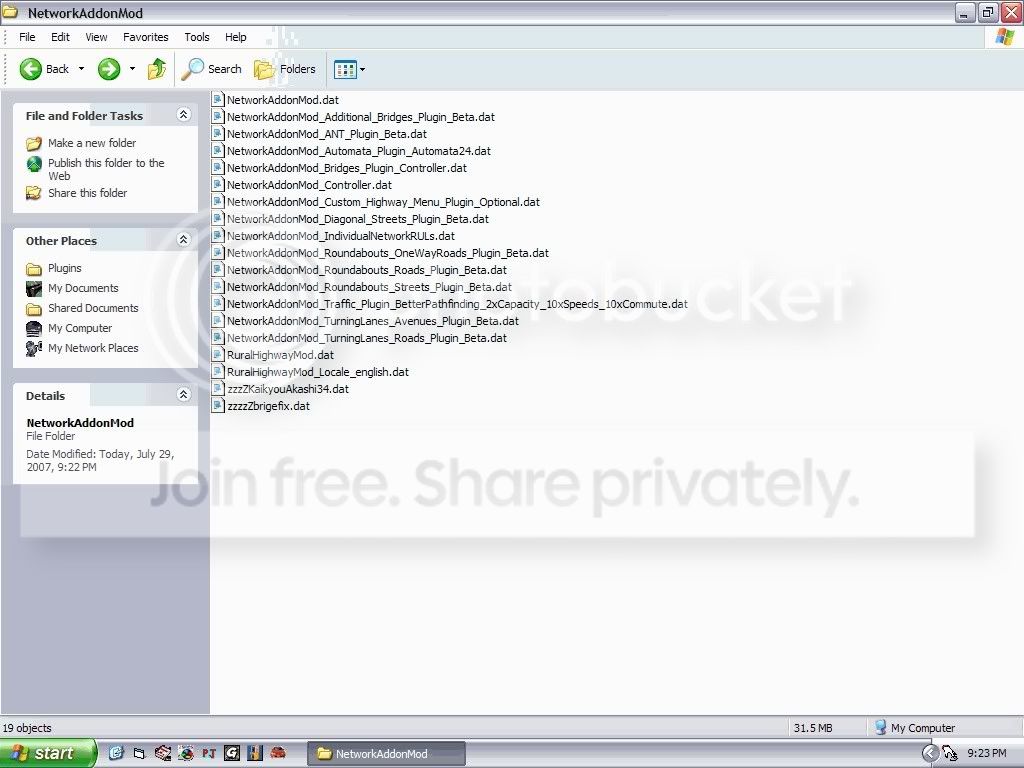Click the Make a new folder icon
This screenshot has height=768, width=1024.
tap(34, 144)
